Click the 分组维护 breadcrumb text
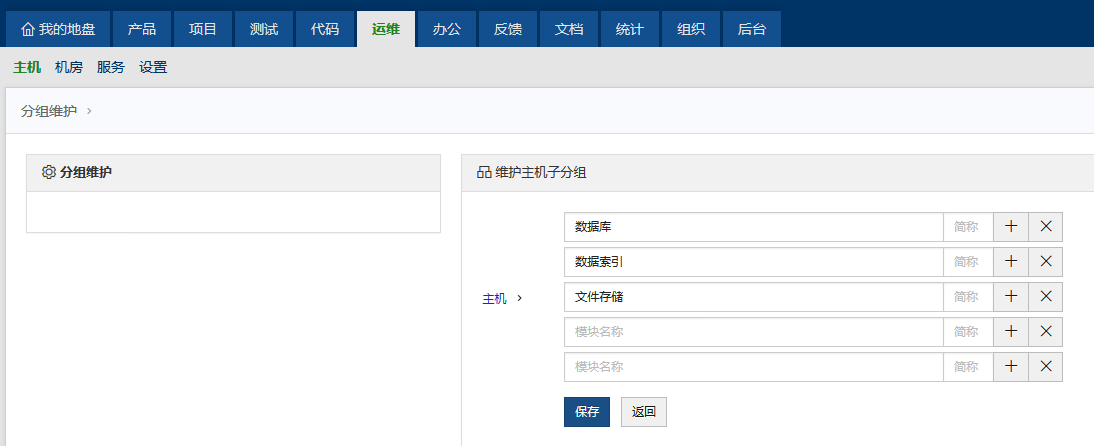1094x446 pixels. (x=49, y=111)
